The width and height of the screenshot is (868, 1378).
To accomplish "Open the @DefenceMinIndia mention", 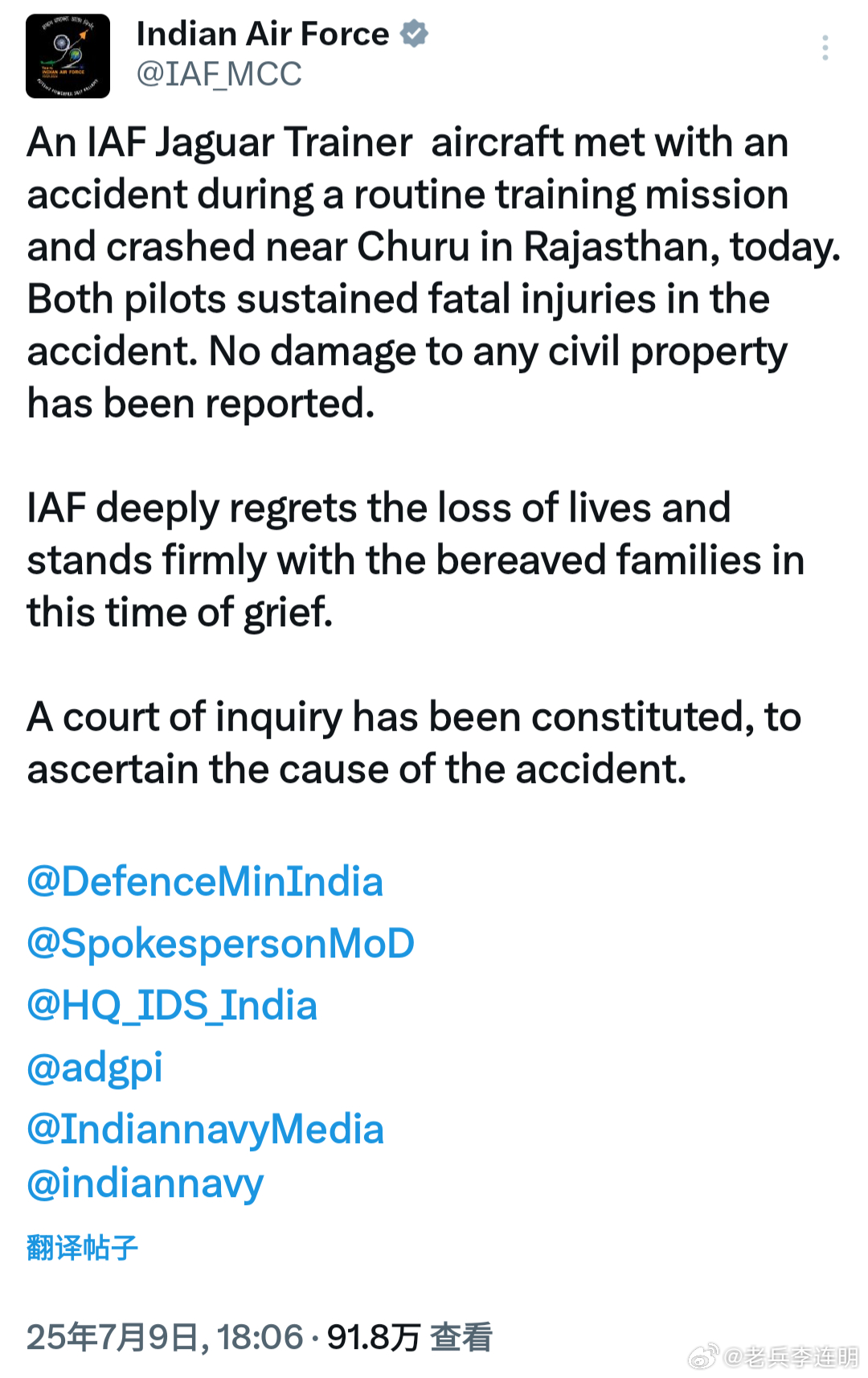I will click(205, 882).
